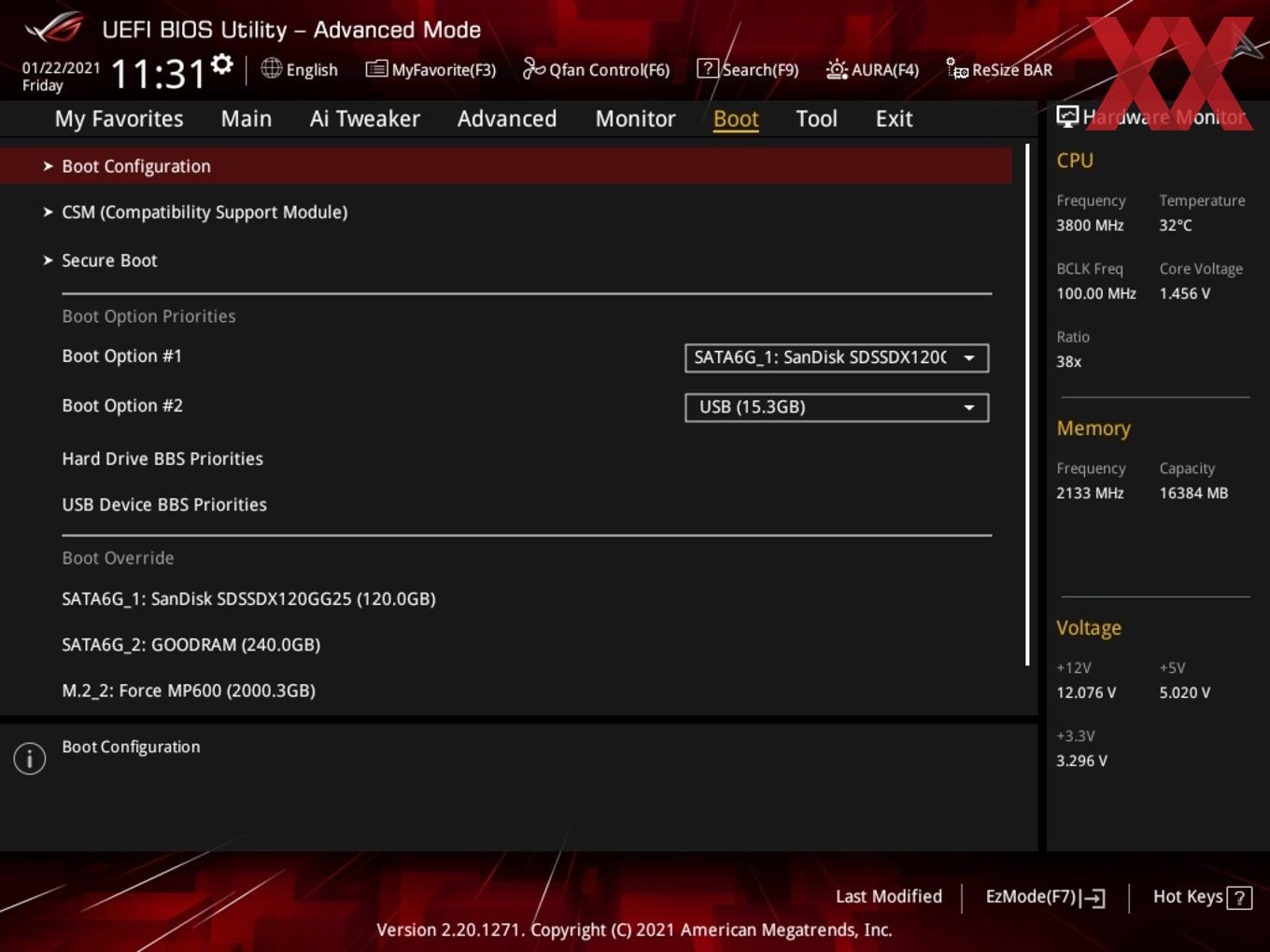Click memory capacity 16384 MB
Screen dimensions: 1270x952
click(1193, 493)
